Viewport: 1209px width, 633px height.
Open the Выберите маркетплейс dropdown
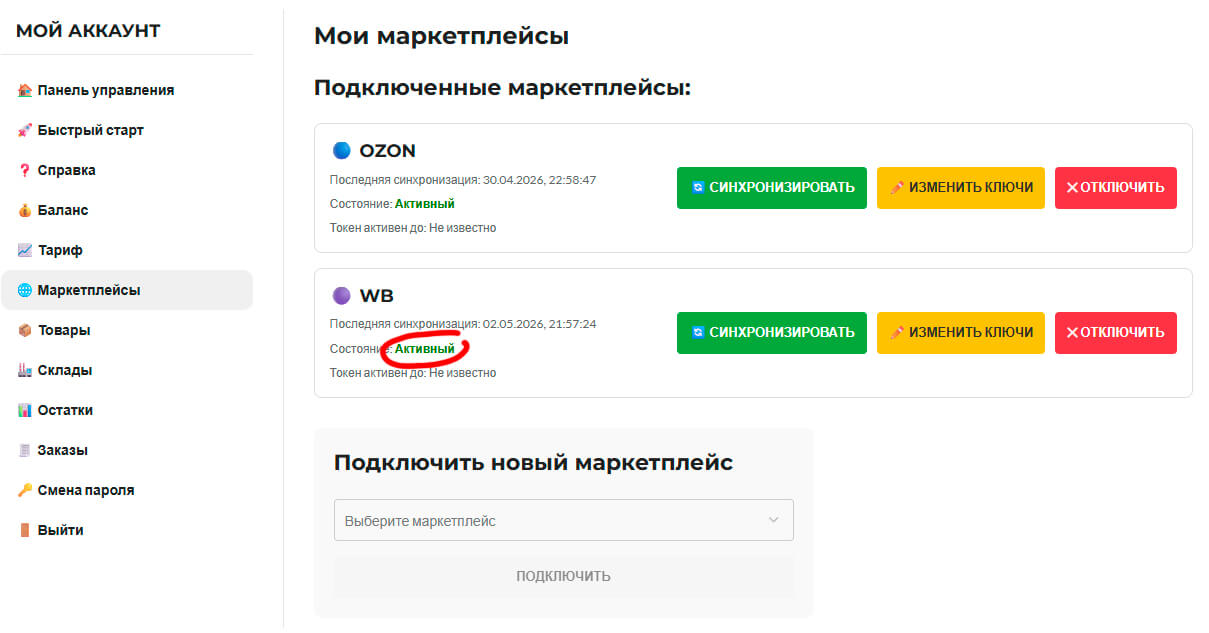point(563,520)
